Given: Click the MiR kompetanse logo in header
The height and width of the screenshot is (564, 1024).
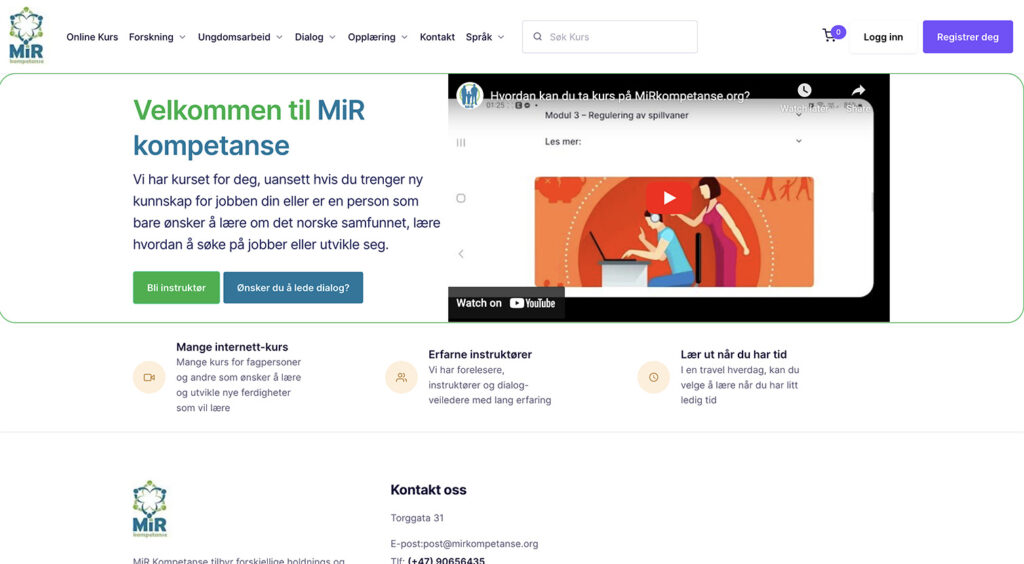Looking at the screenshot, I should coord(27,36).
